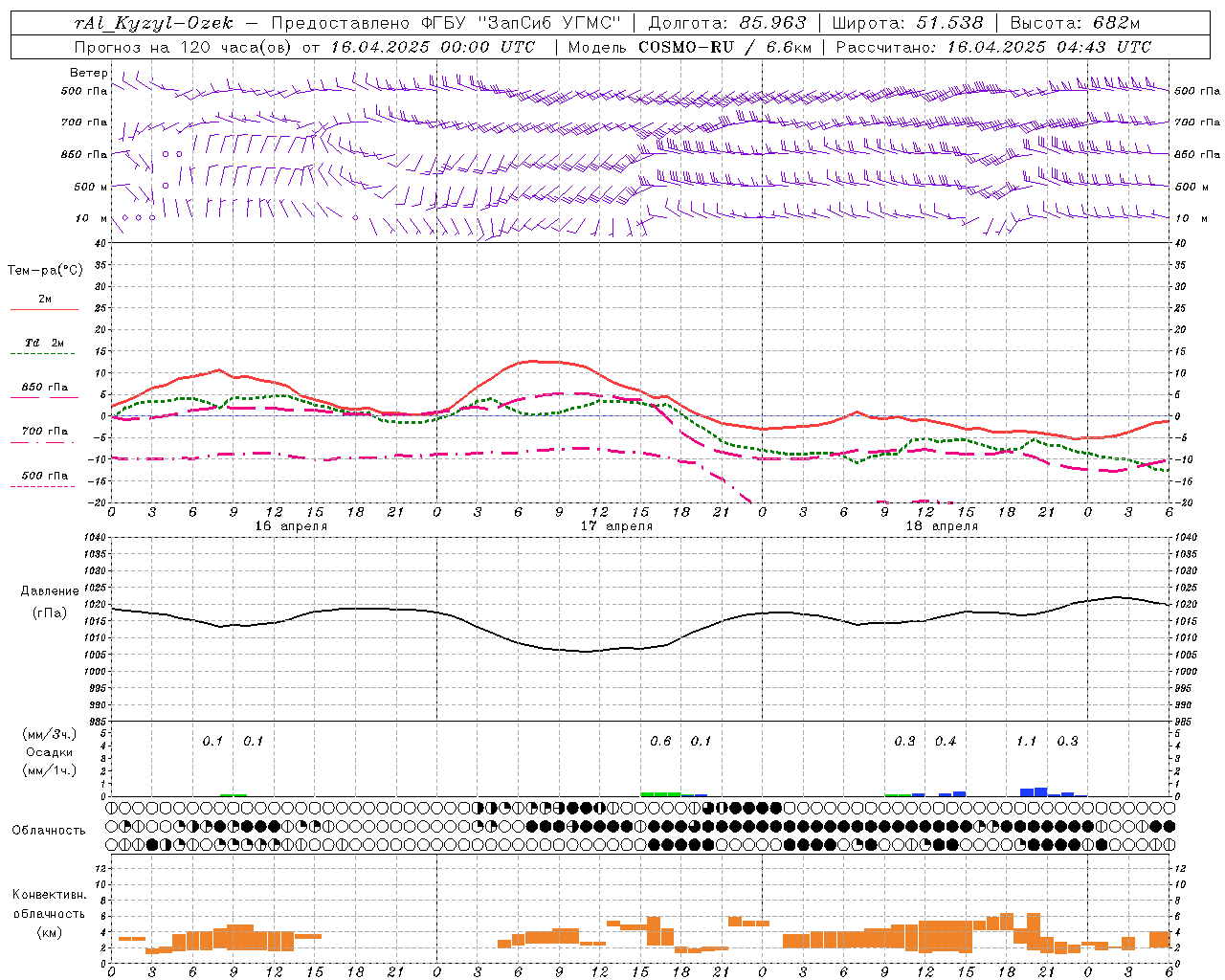Click the green precipitation bar under 0.6
1225x980 pixels.
(660, 793)
